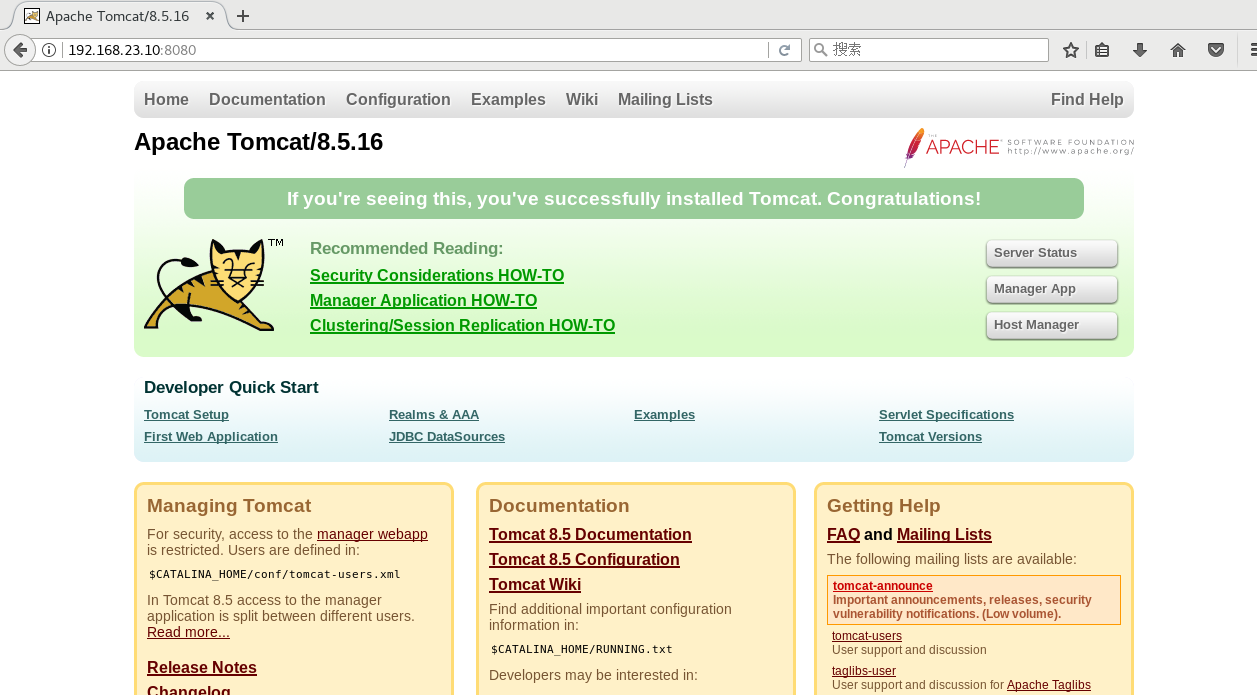Click the Developer Quick Start heading
This screenshot has height=695, width=1257.
[x=231, y=388]
